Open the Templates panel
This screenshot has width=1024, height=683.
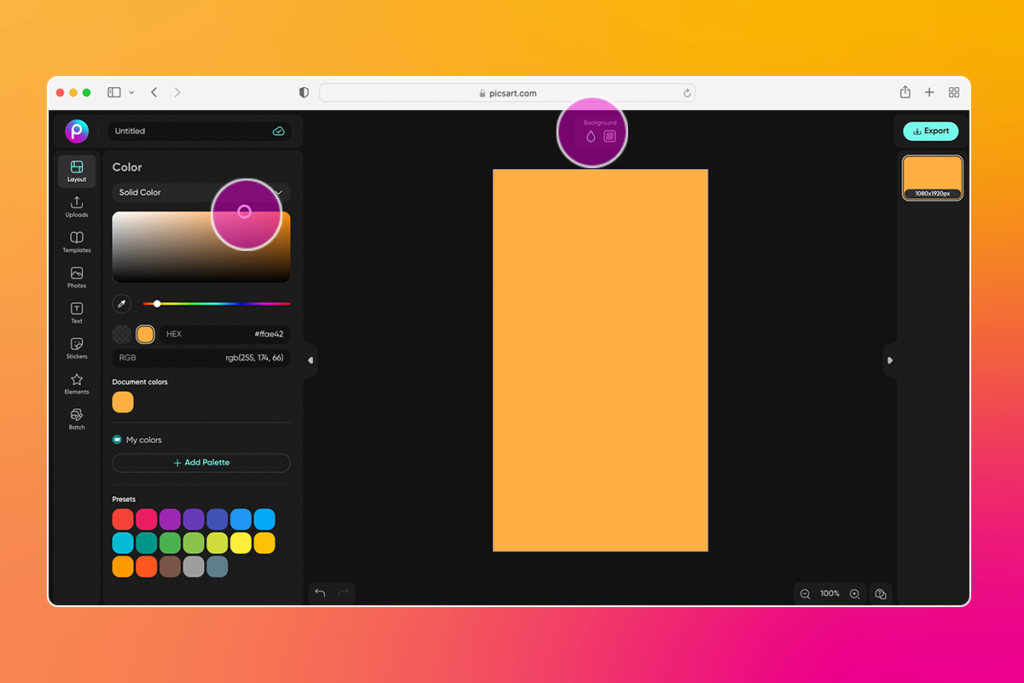coord(76,240)
